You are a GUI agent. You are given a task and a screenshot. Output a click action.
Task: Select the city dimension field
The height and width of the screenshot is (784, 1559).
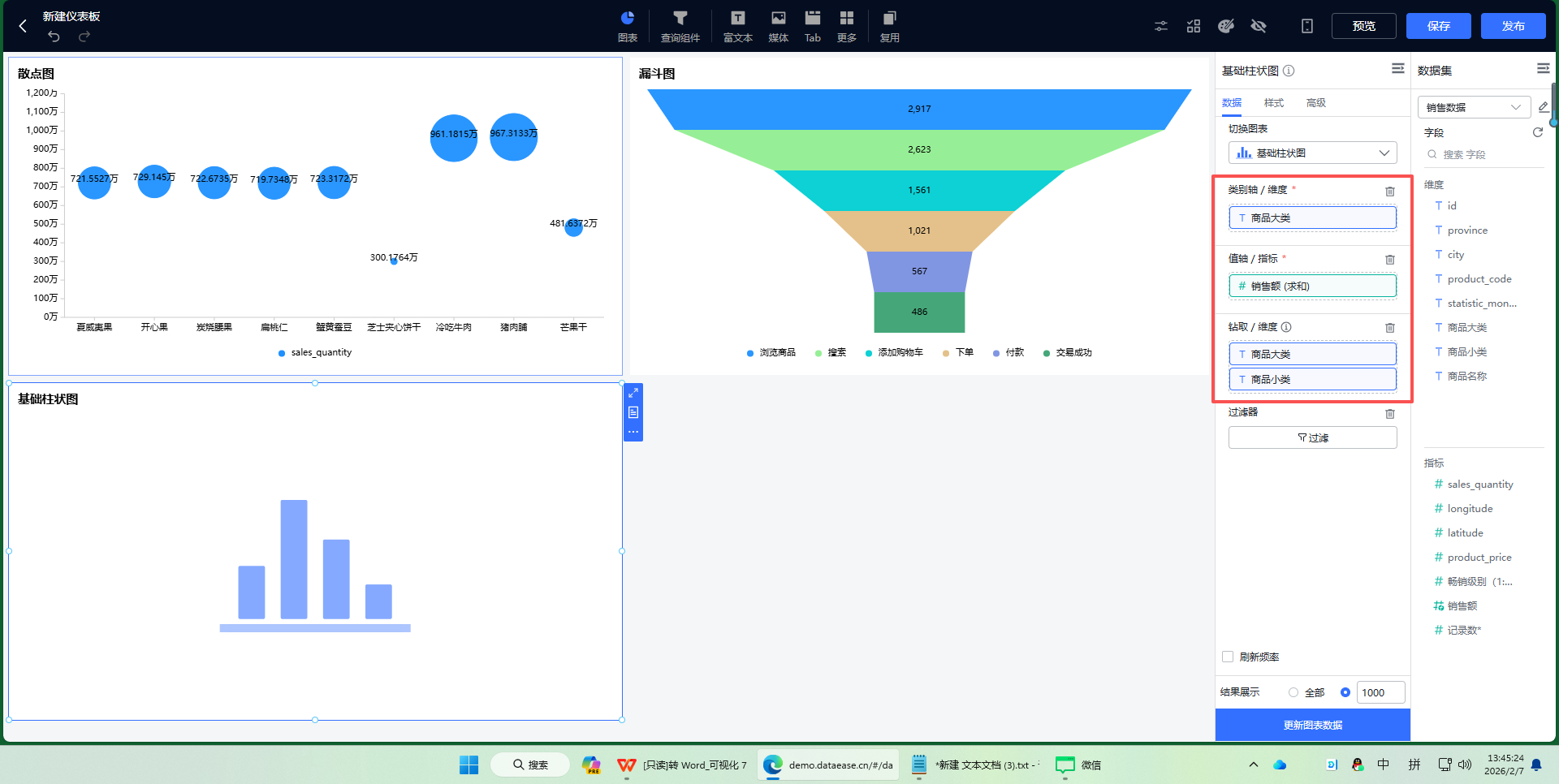click(1456, 255)
